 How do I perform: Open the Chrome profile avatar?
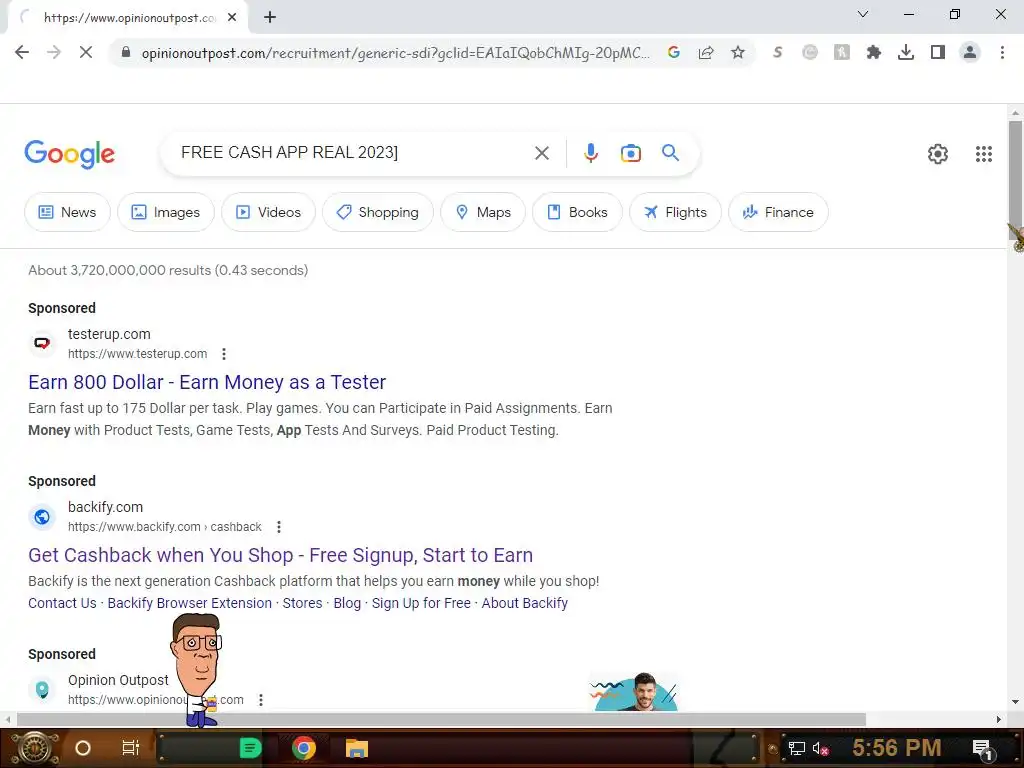click(x=970, y=52)
